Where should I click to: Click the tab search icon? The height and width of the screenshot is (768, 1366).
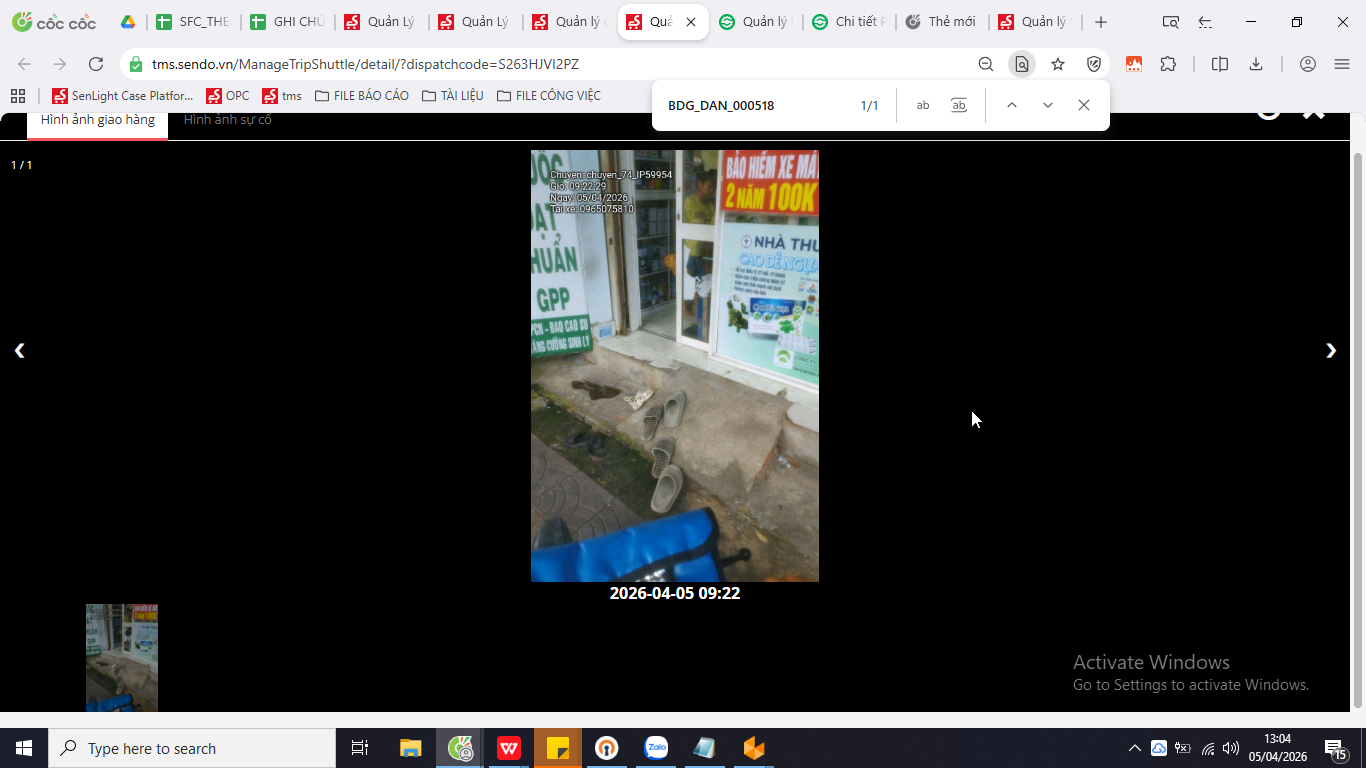(1171, 22)
